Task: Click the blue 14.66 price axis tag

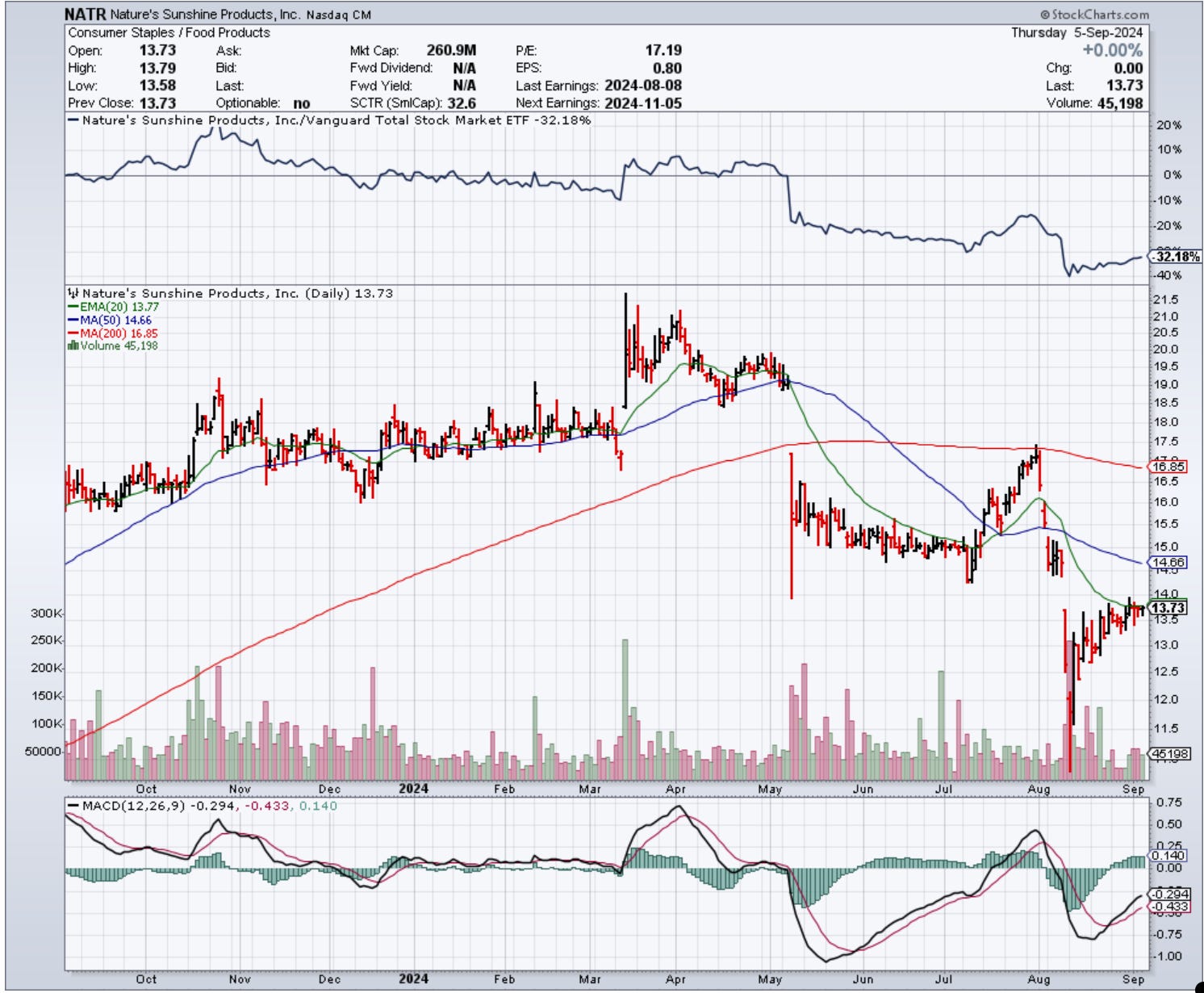Action: 1167,563
